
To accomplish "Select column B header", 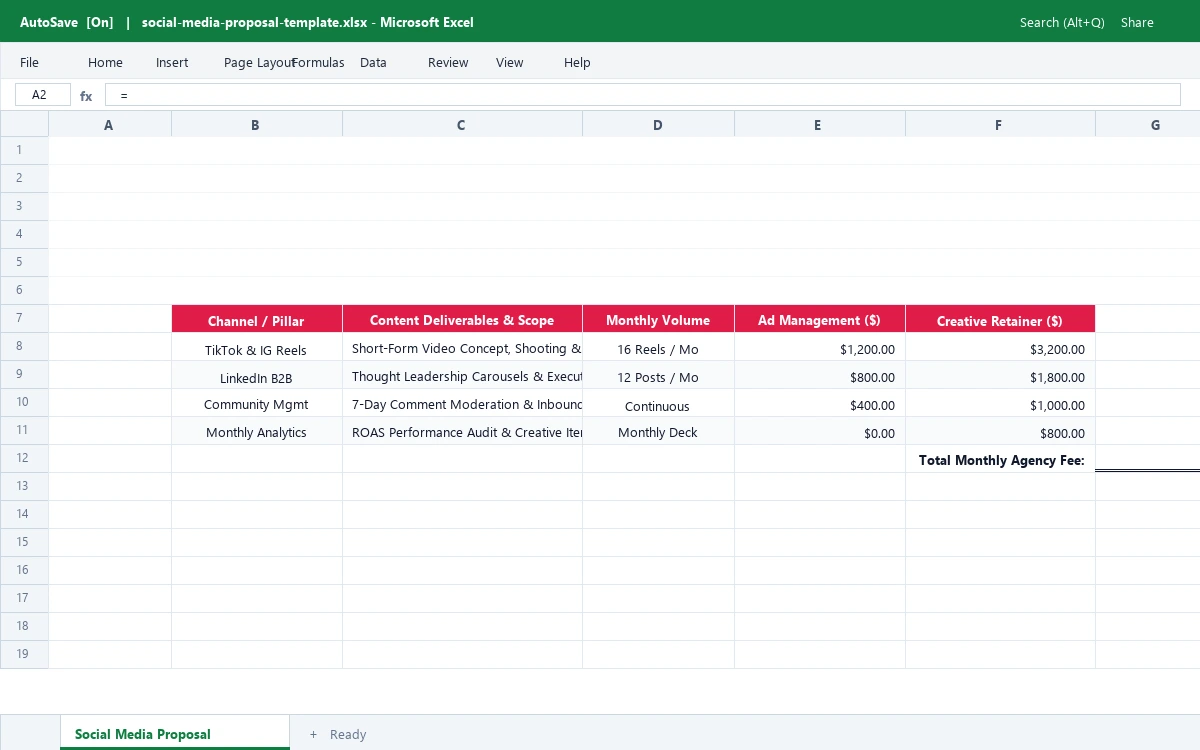I will pyautogui.click(x=257, y=124).
